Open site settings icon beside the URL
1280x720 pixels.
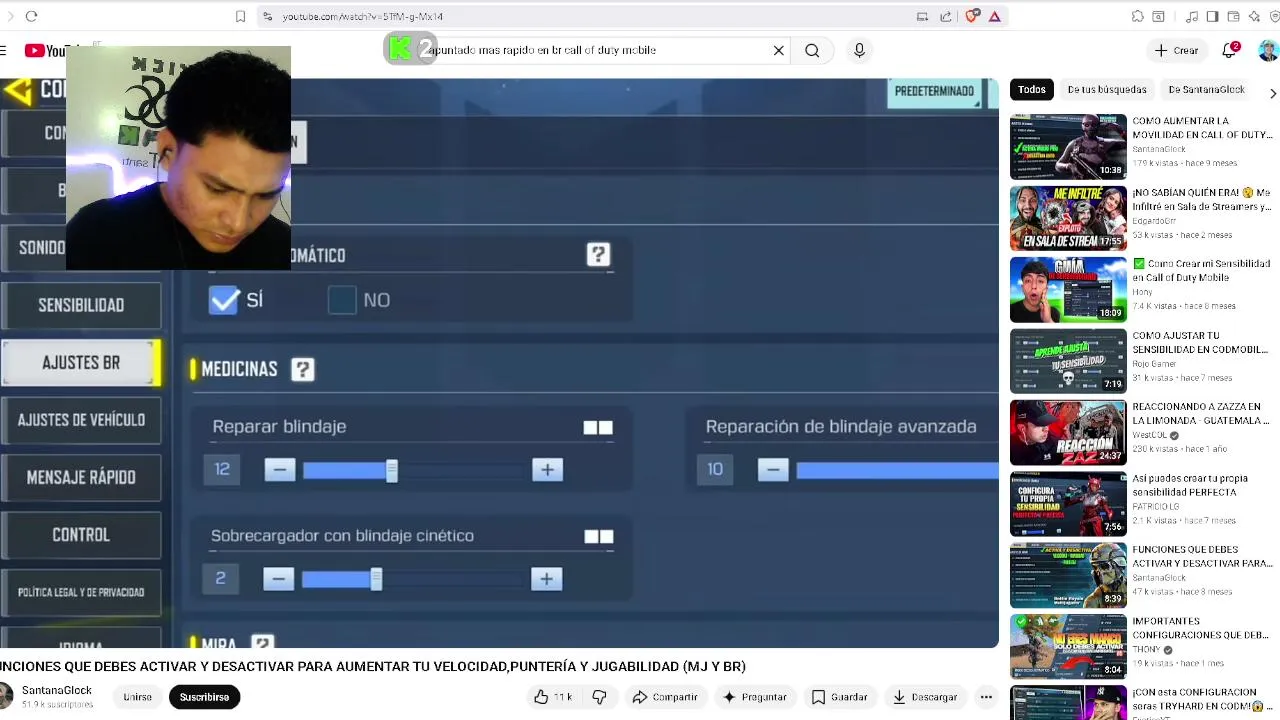pyautogui.click(x=266, y=16)
